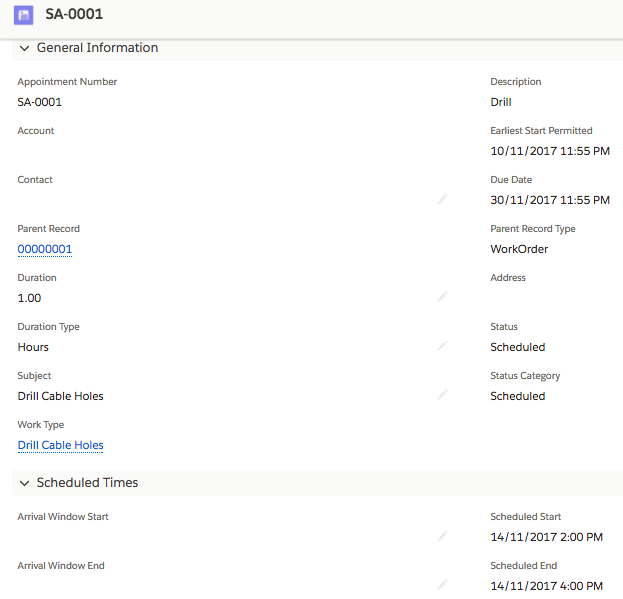
Task: Click the Due Date value 30/11/2017 11:55 PM
Action: click(549, 200)
